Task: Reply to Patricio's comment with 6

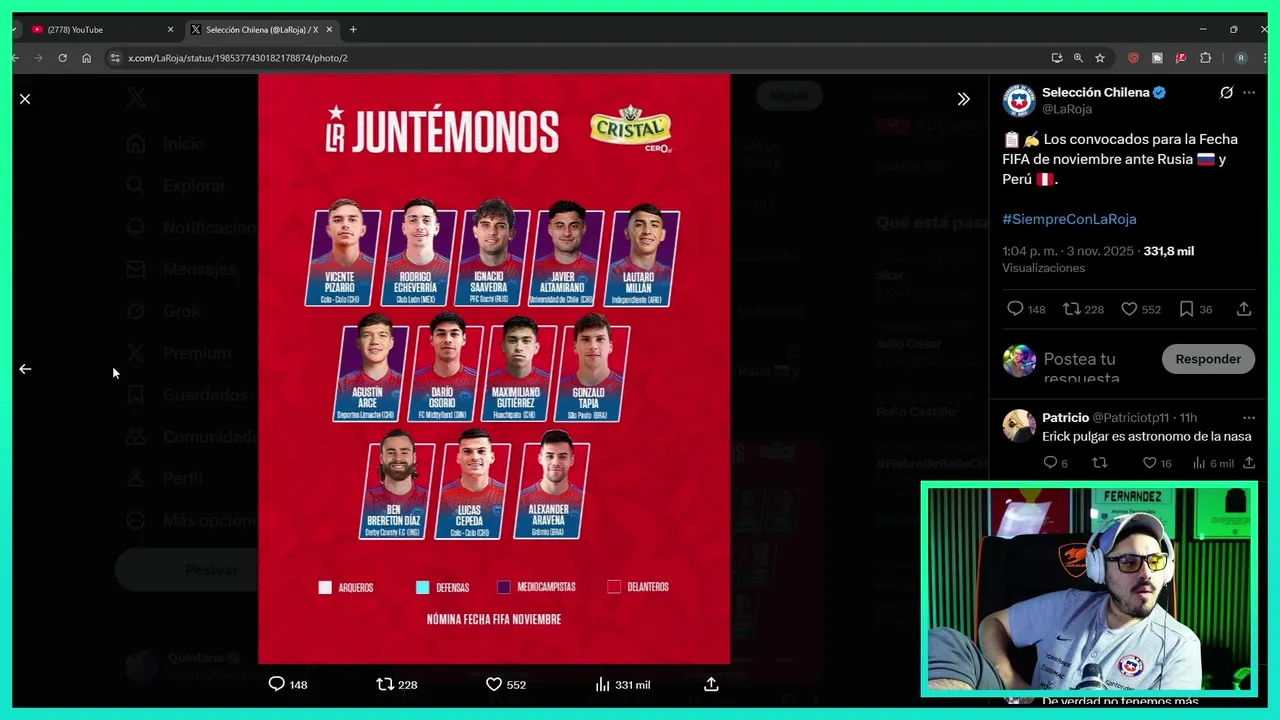Action: click(x=1050, y=463)
